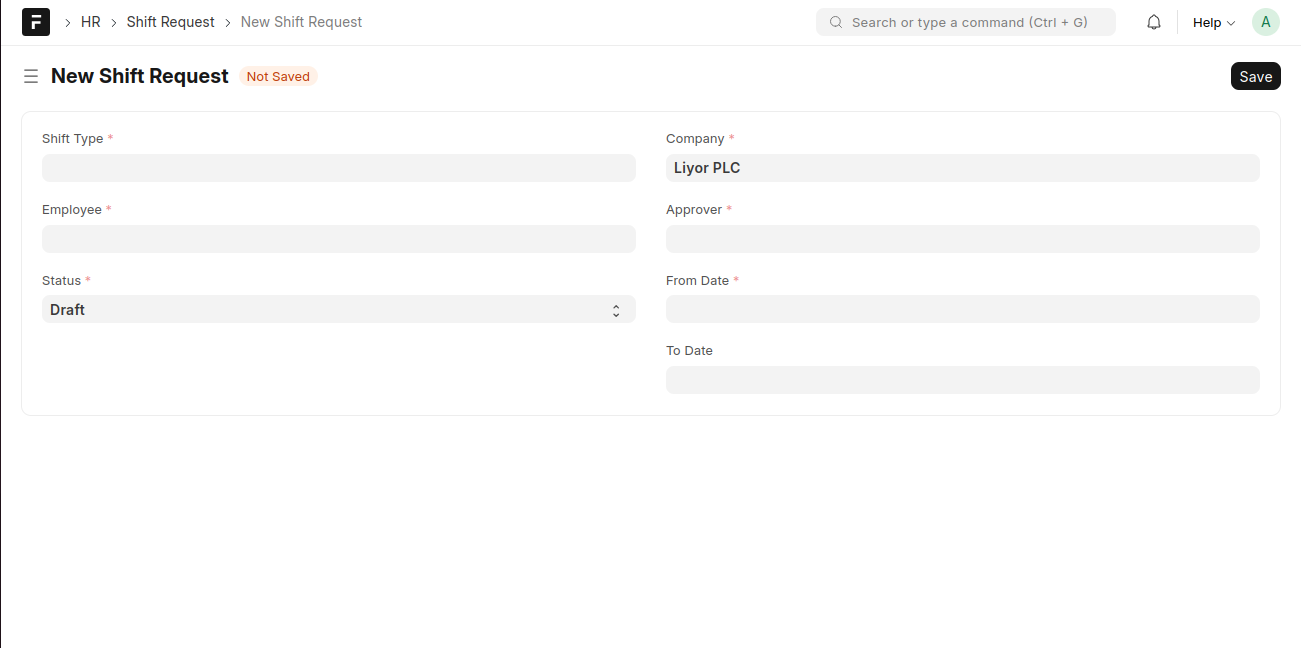
Task: Toggle the sidebar hamburger icon
Action: click(x=31, y=76)
